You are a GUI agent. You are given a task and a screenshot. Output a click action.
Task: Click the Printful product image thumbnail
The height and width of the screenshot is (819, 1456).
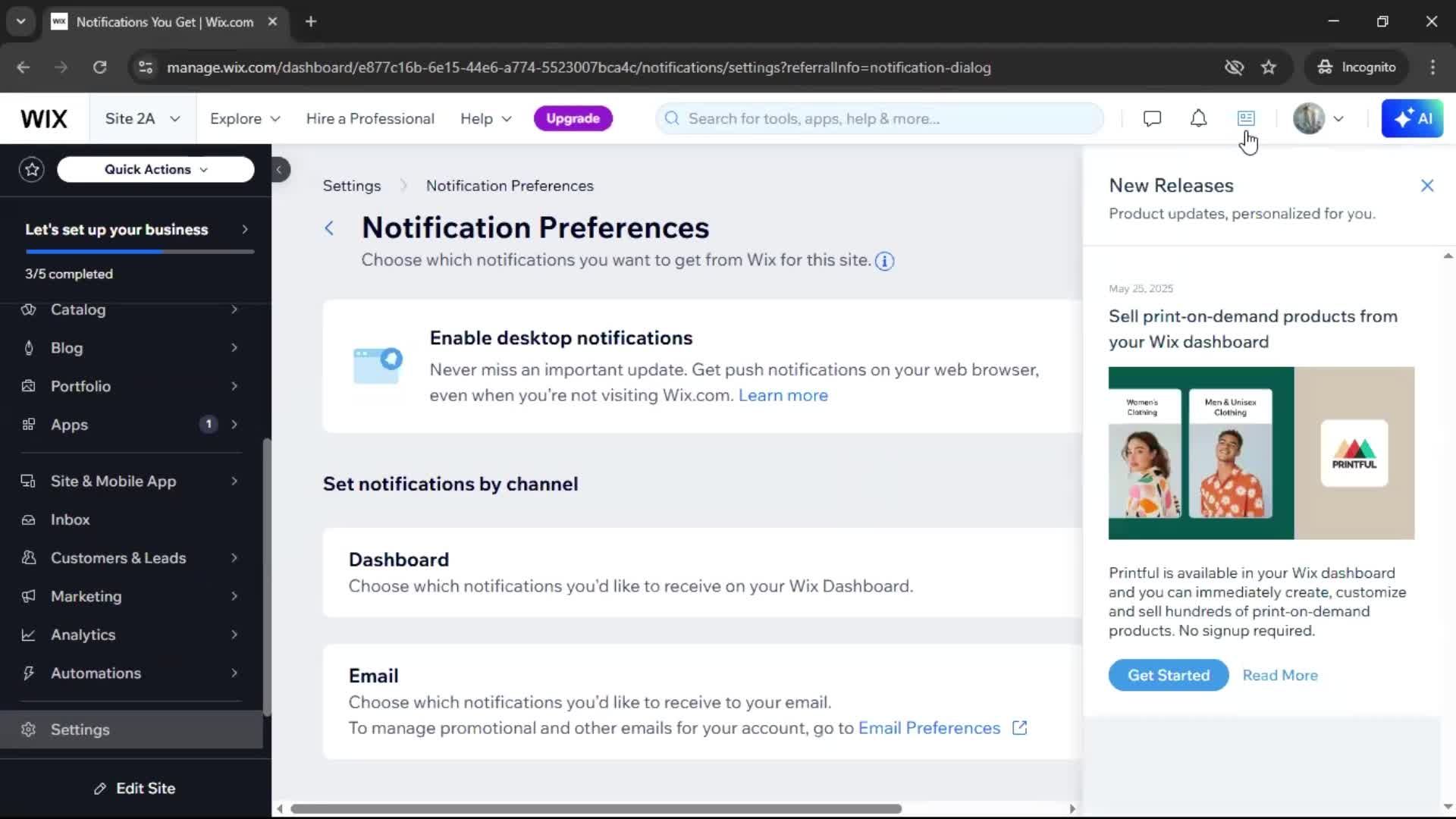1261,453
